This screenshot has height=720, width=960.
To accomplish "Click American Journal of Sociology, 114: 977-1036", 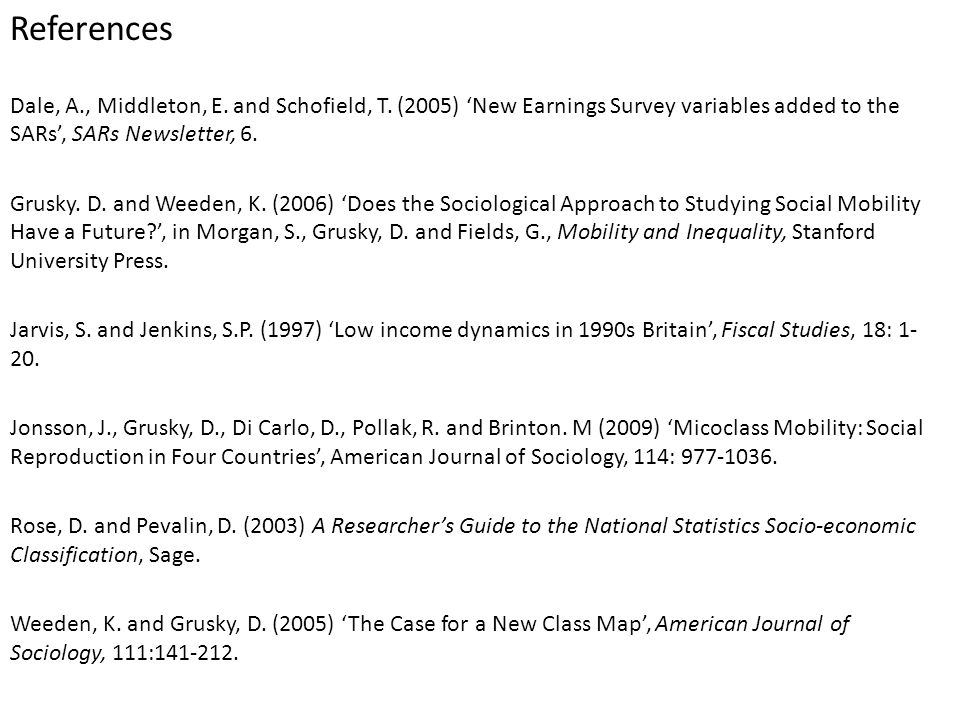I will (553, 457).
